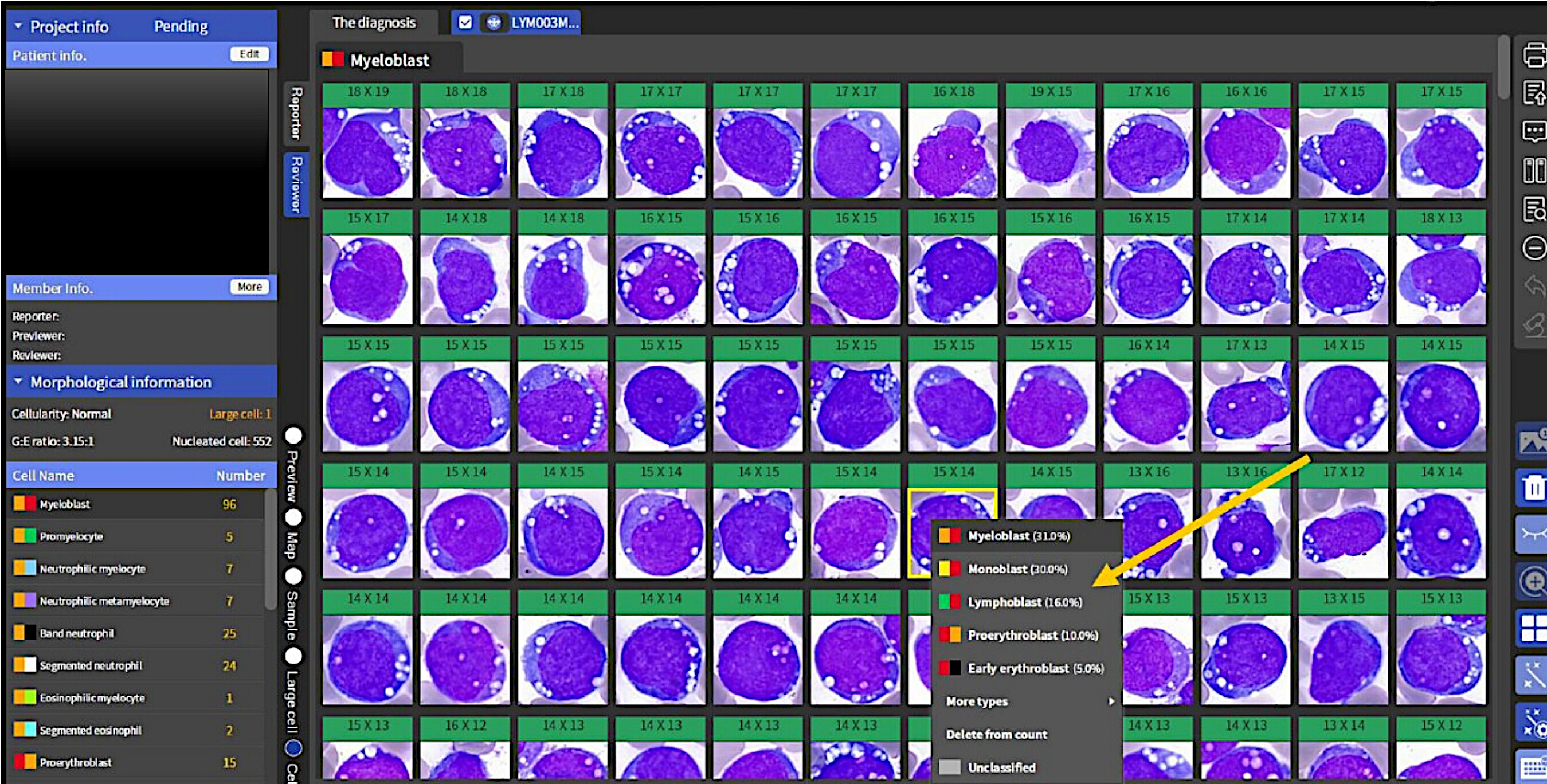Select the Sample radio button
Screen dimensions: 1547x784
[293, 577]
